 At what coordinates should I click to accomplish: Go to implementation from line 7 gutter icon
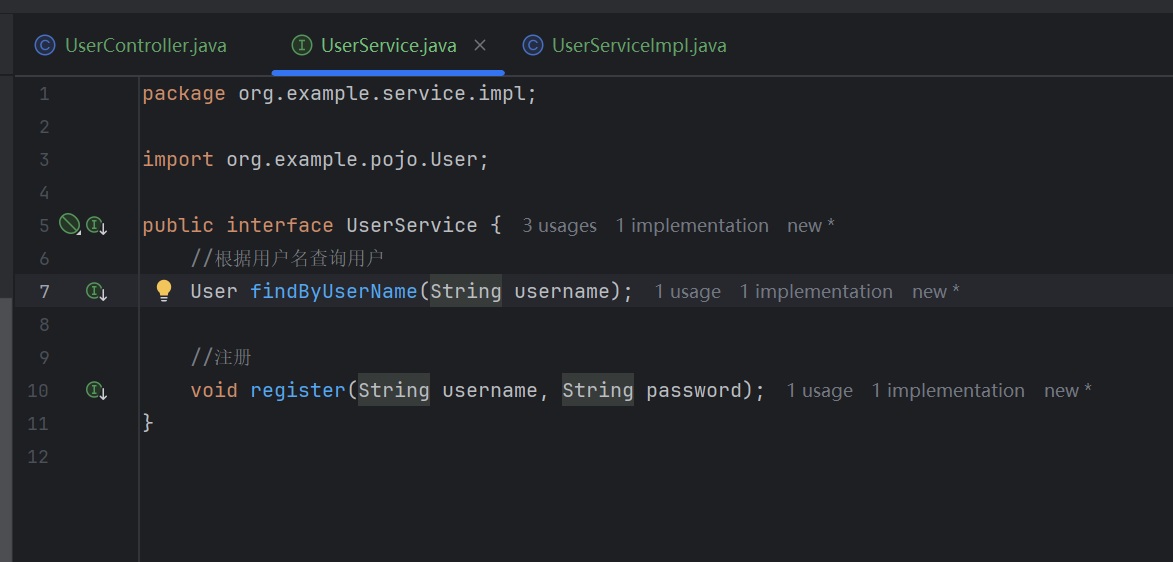(x=97, y=291)
